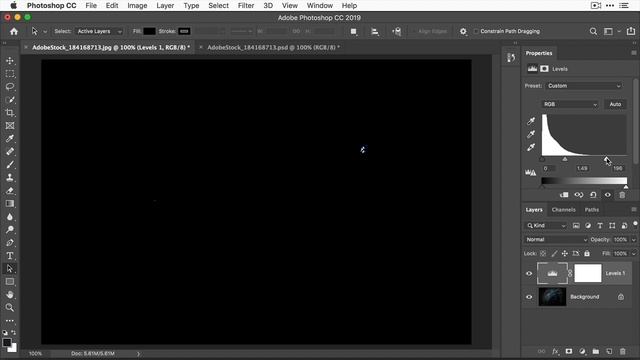Toggle lock all padlock icon
This screenshot has width=640, height=360.
point(587,253)
